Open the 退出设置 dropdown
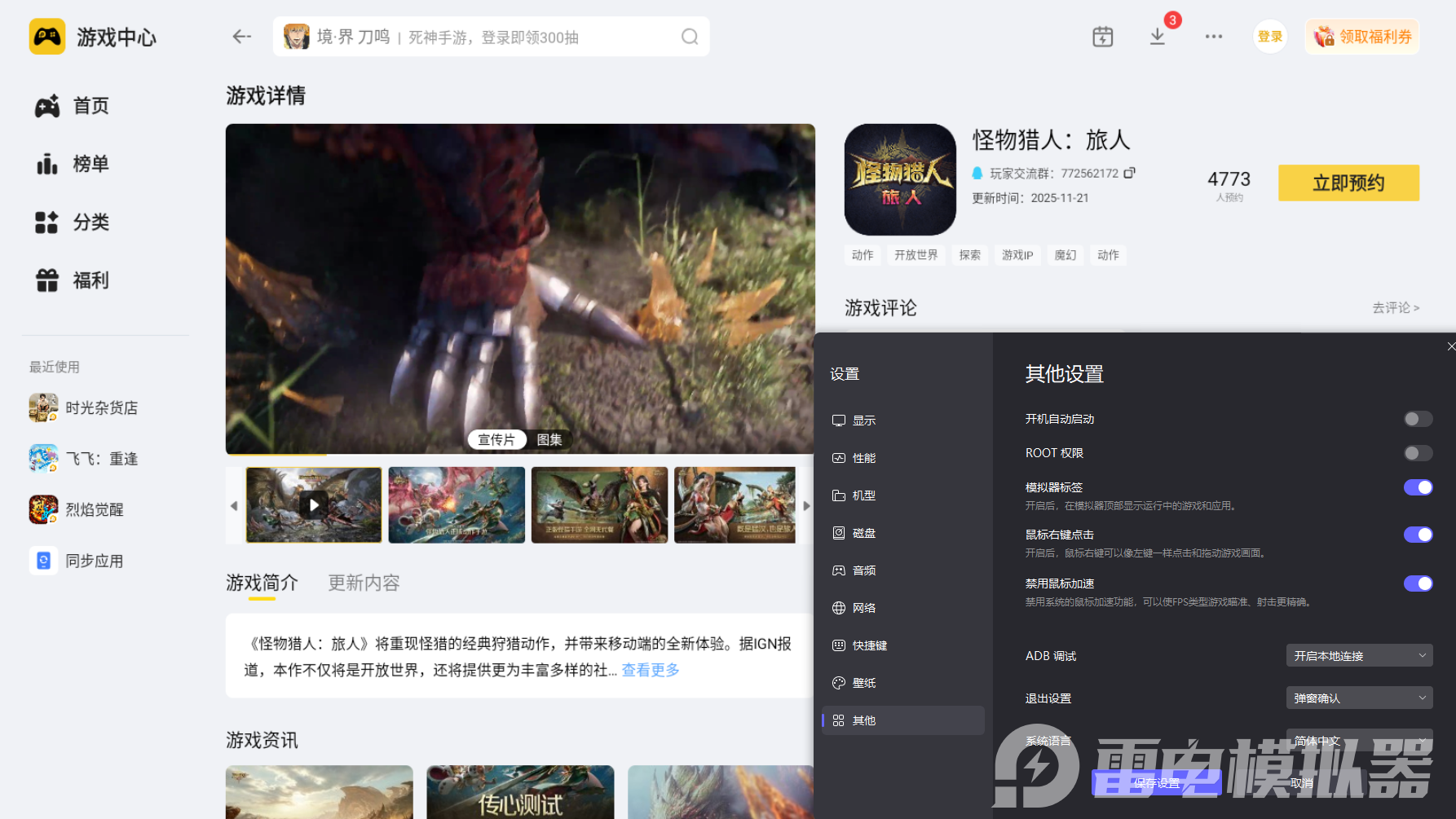 coord(1358,698)
